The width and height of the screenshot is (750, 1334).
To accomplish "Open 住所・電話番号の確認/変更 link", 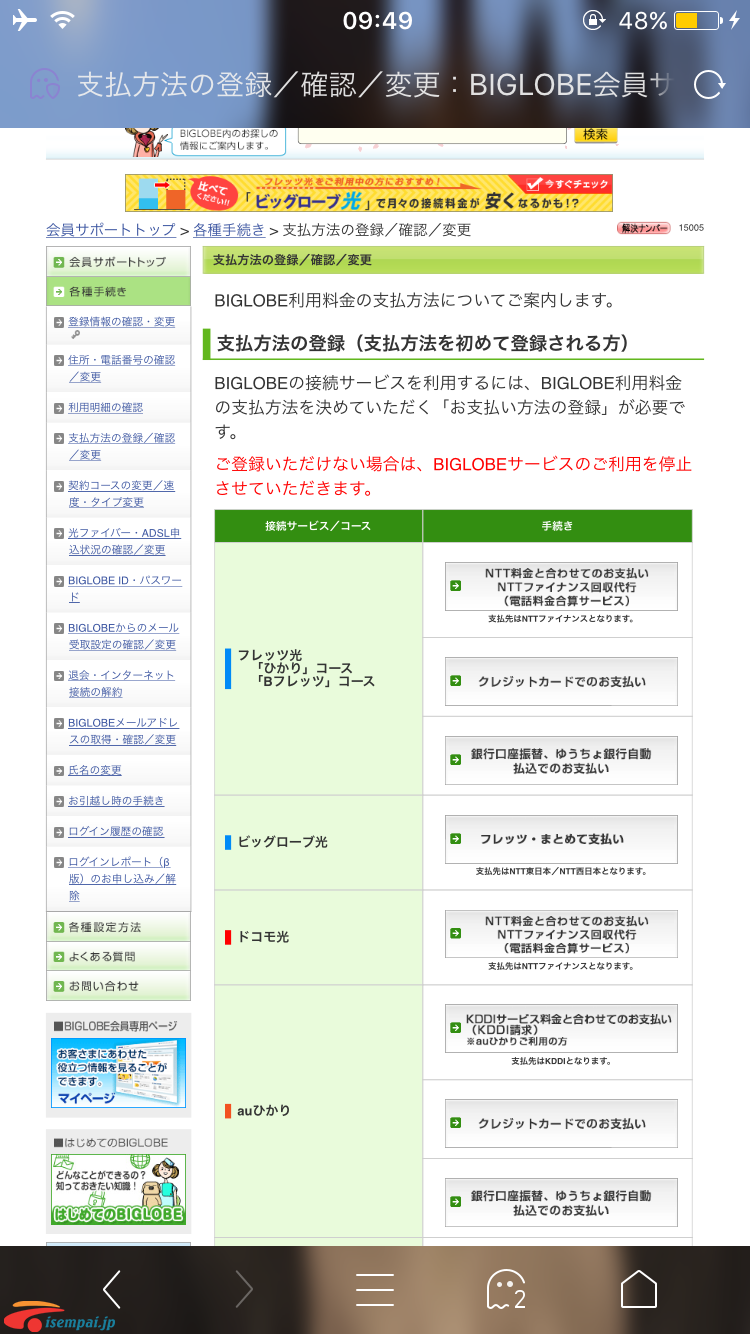I will pyautogui.click(x=121, y=368).
